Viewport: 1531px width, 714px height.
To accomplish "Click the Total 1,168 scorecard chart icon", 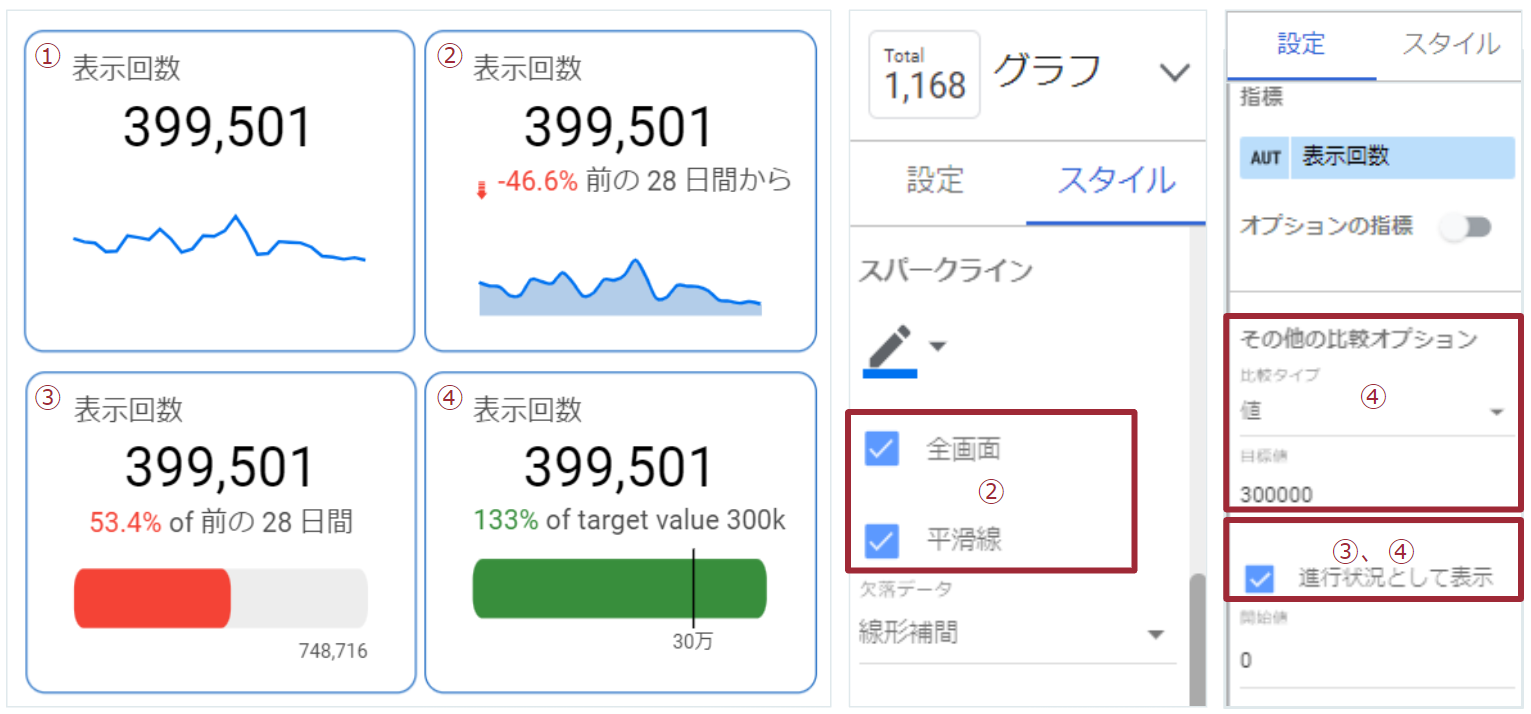I will point(924,75).
